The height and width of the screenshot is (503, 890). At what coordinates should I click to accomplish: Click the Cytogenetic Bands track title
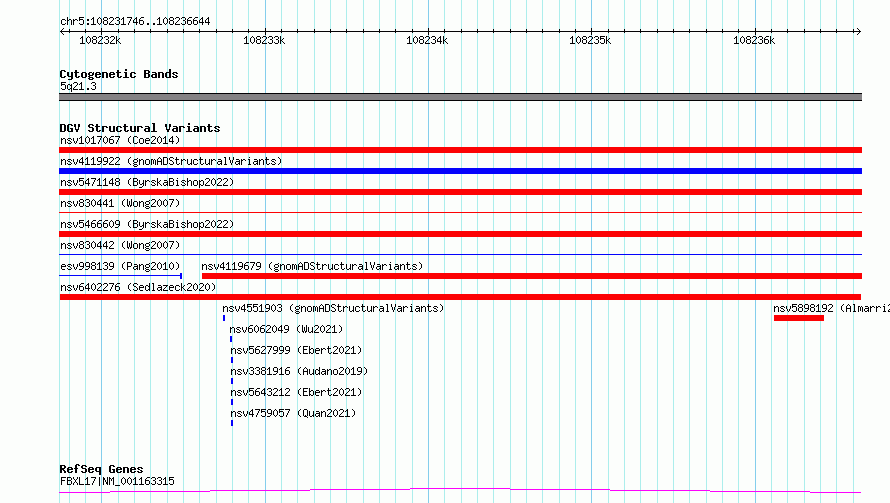pyautogui.click(x=119, y=74)
